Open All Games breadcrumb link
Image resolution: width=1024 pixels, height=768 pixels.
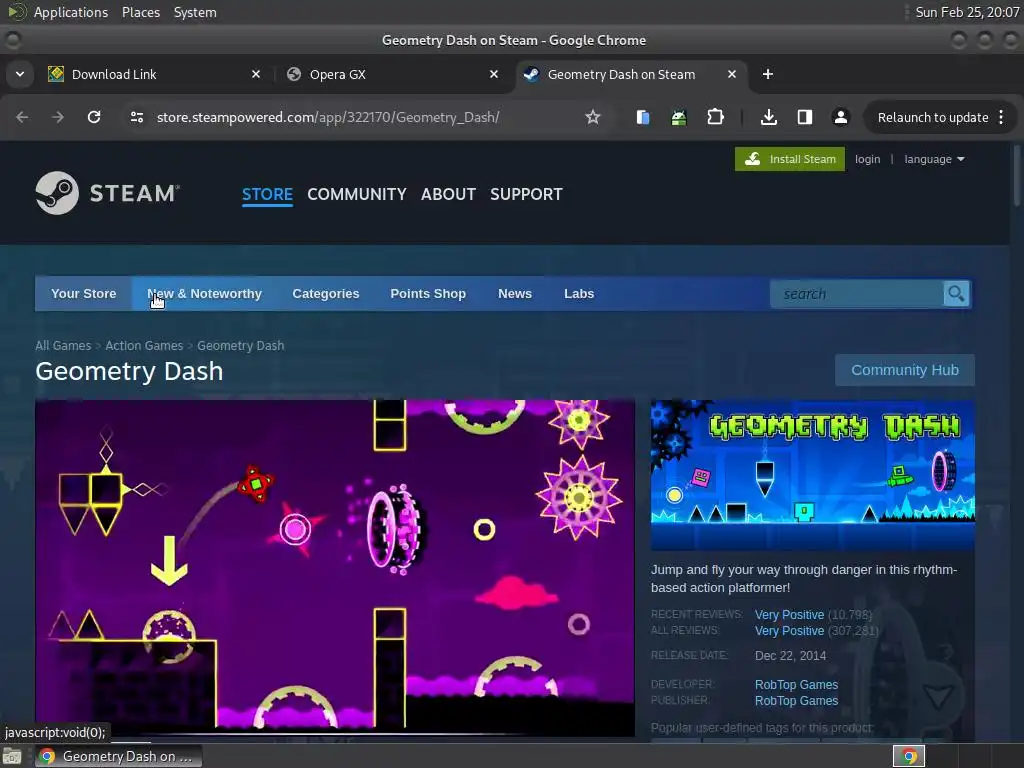coord(63,345)
